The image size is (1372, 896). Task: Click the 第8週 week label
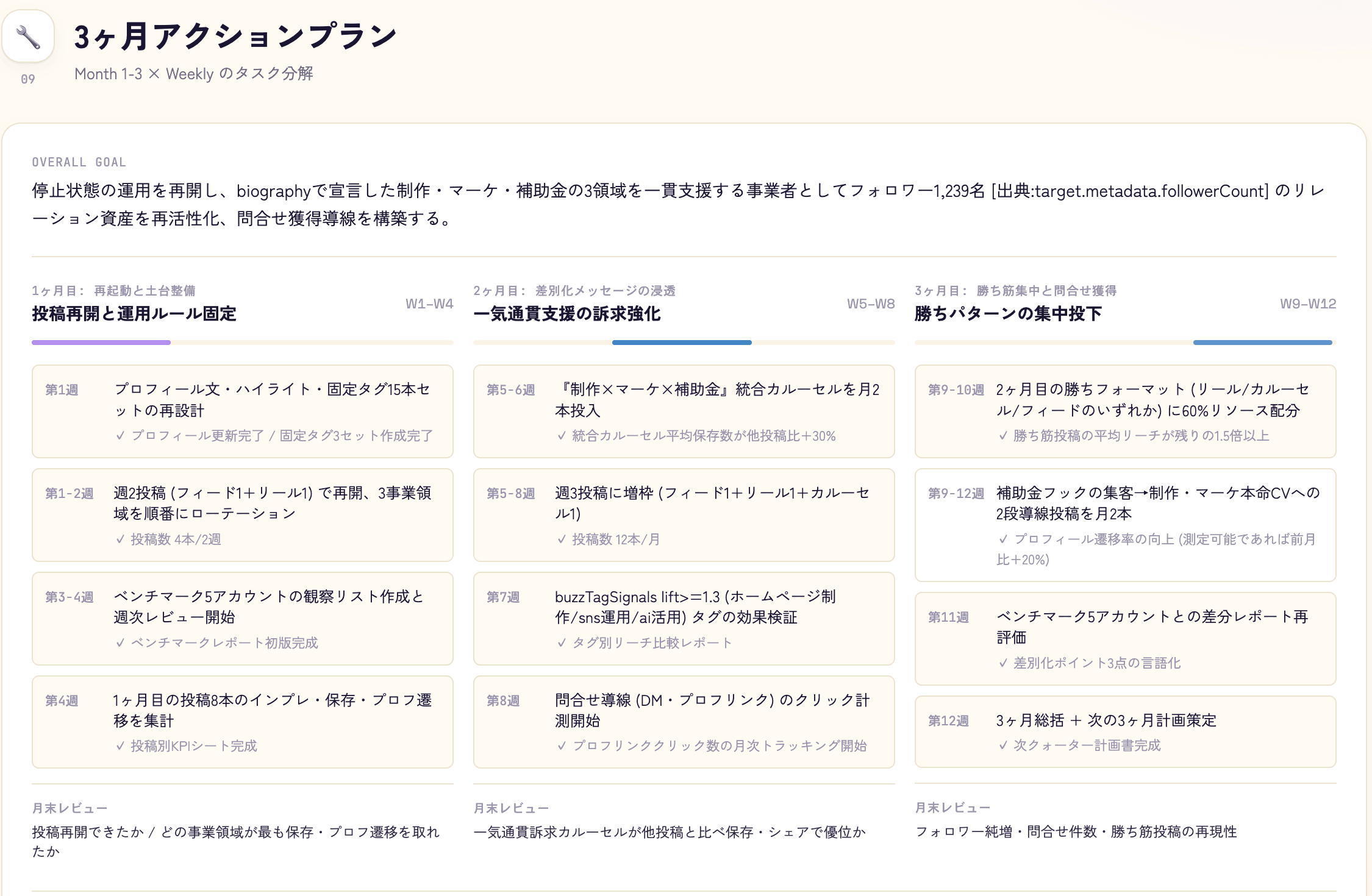coord(503,701)
